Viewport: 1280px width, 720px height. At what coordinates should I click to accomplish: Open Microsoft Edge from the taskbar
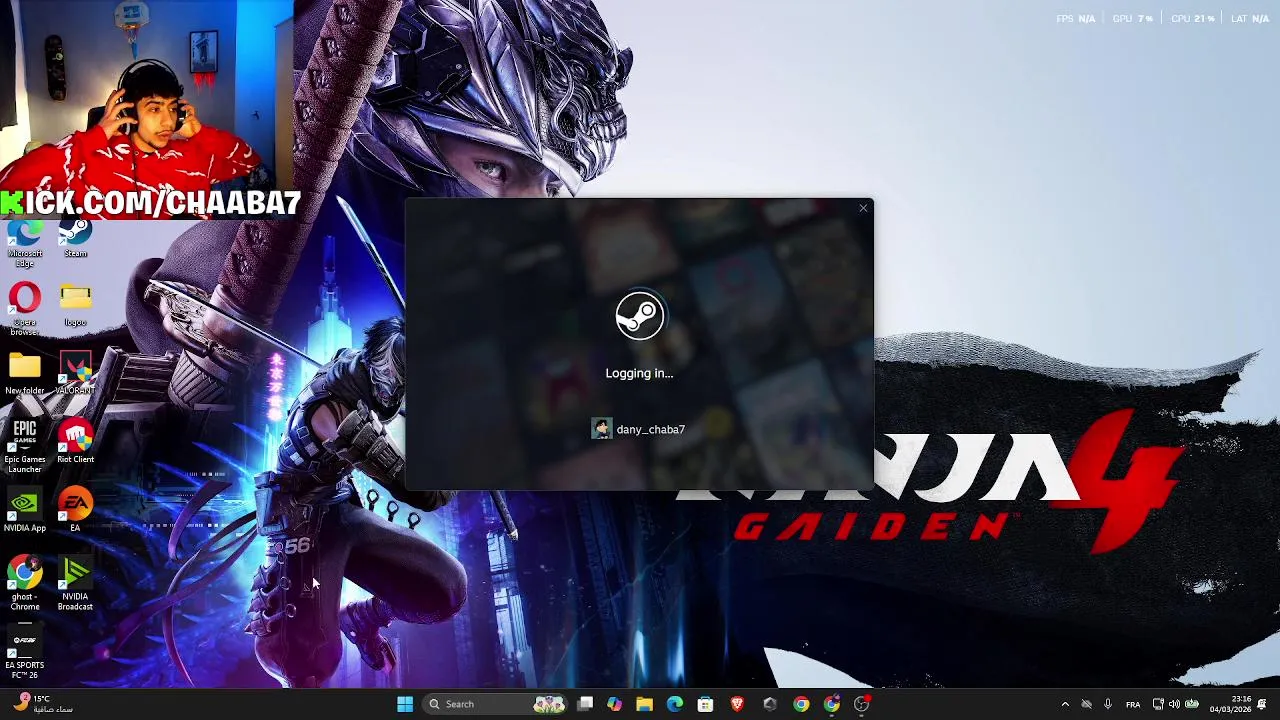(675, 704)
